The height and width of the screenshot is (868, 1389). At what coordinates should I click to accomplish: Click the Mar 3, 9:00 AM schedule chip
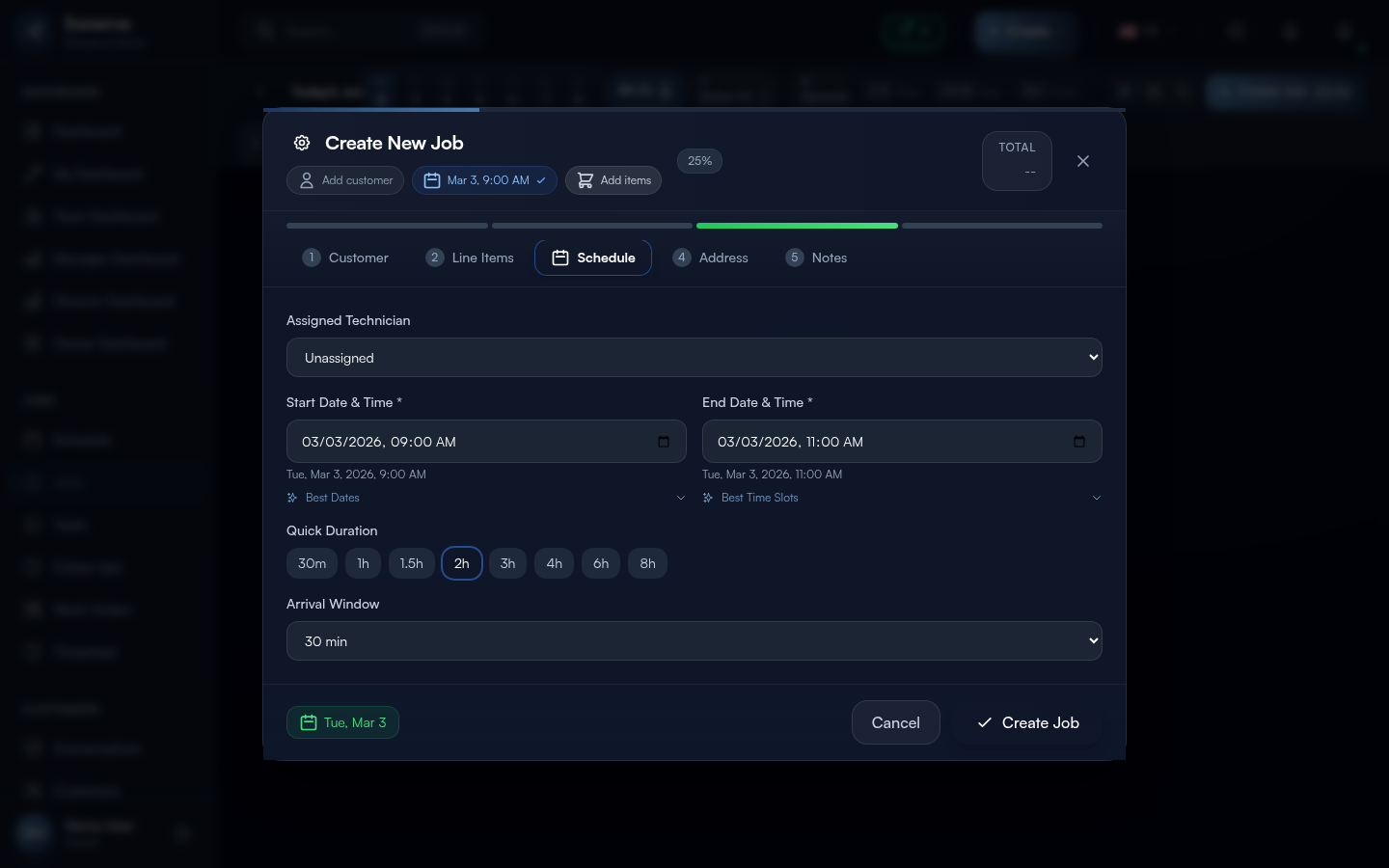[484, 180]
